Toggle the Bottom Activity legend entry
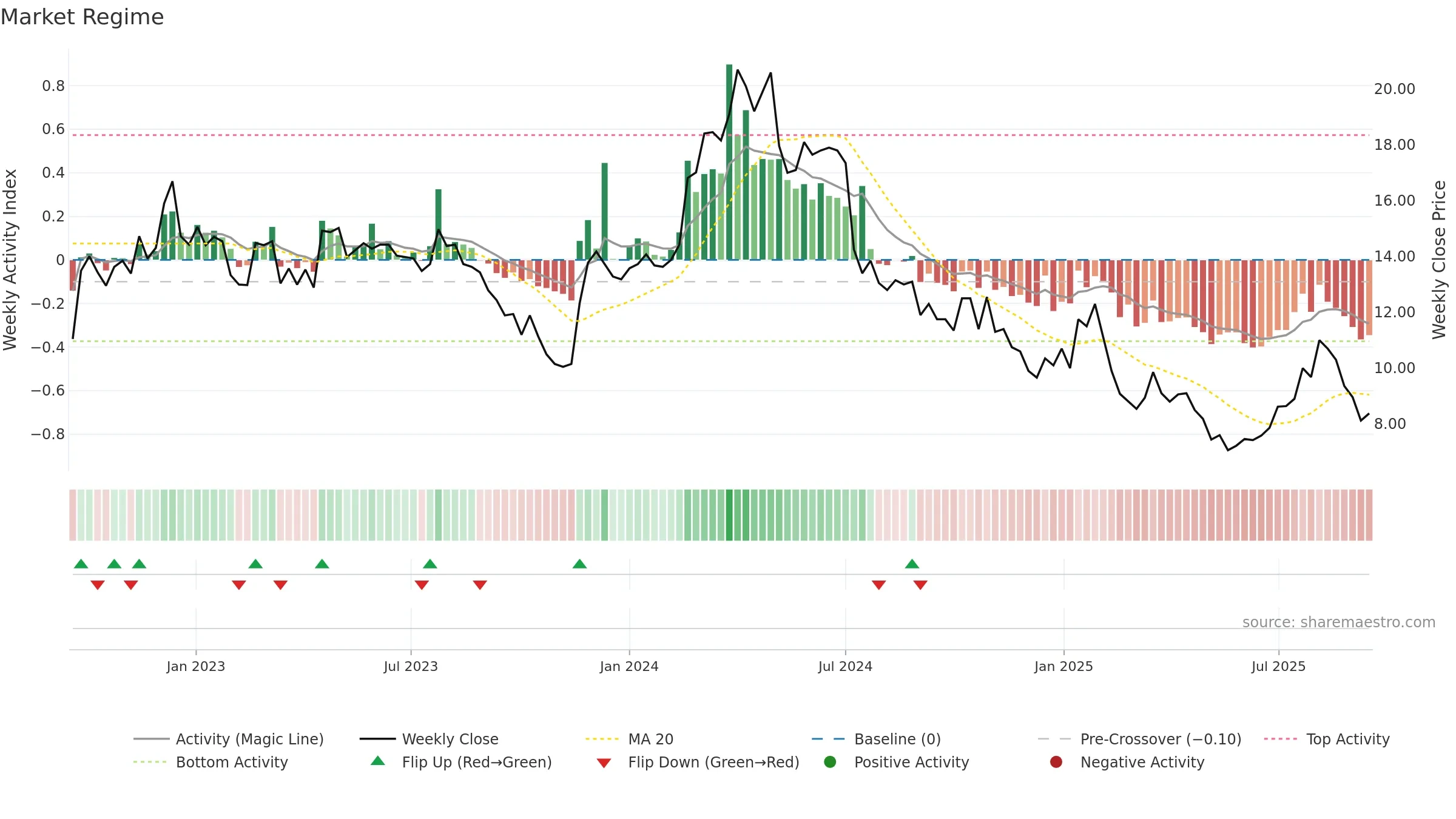Screen dimensions: 1456x819 click(211, 762)
